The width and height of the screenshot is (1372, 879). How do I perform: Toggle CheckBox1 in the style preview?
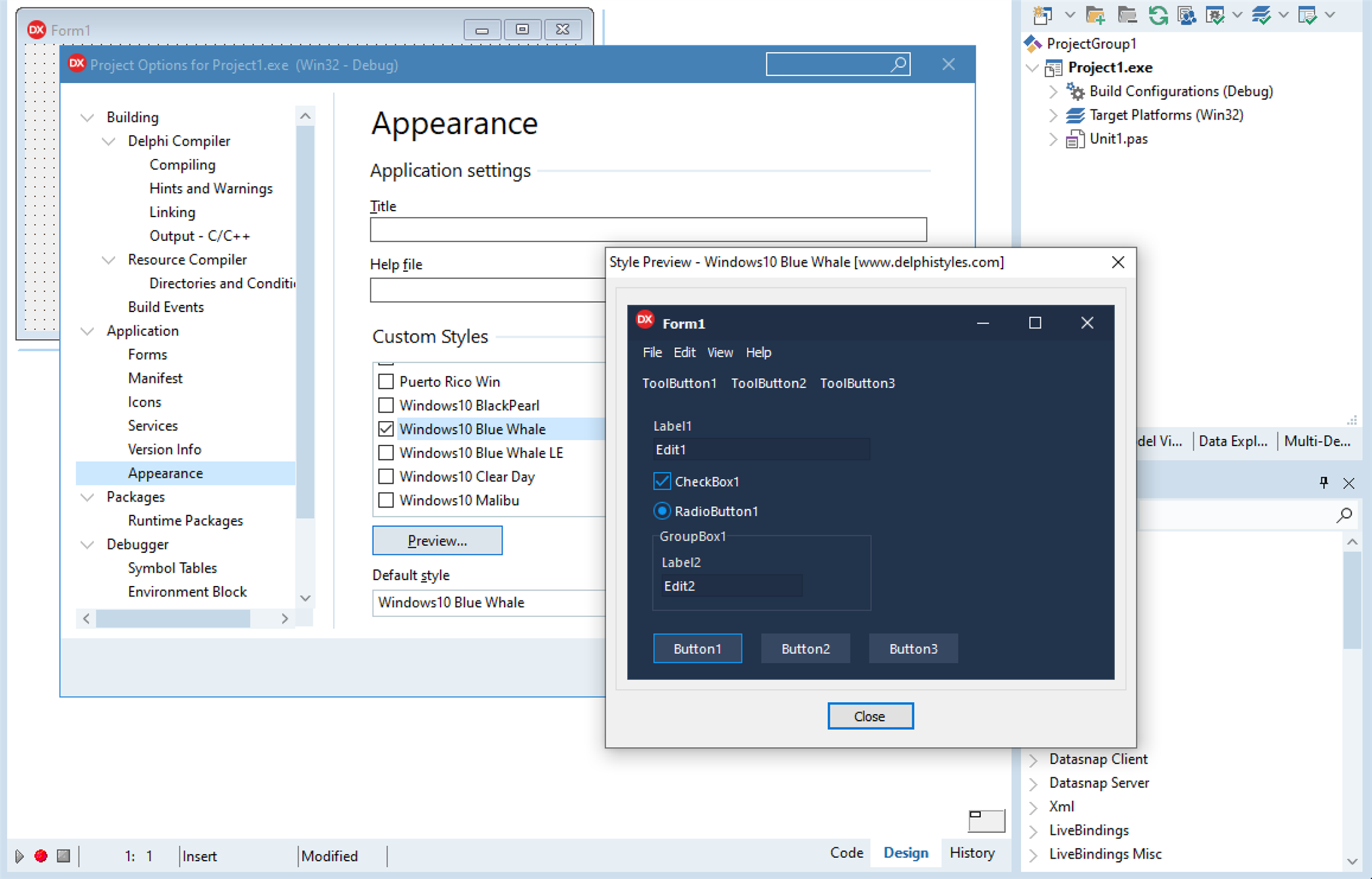tap(662, 481)
